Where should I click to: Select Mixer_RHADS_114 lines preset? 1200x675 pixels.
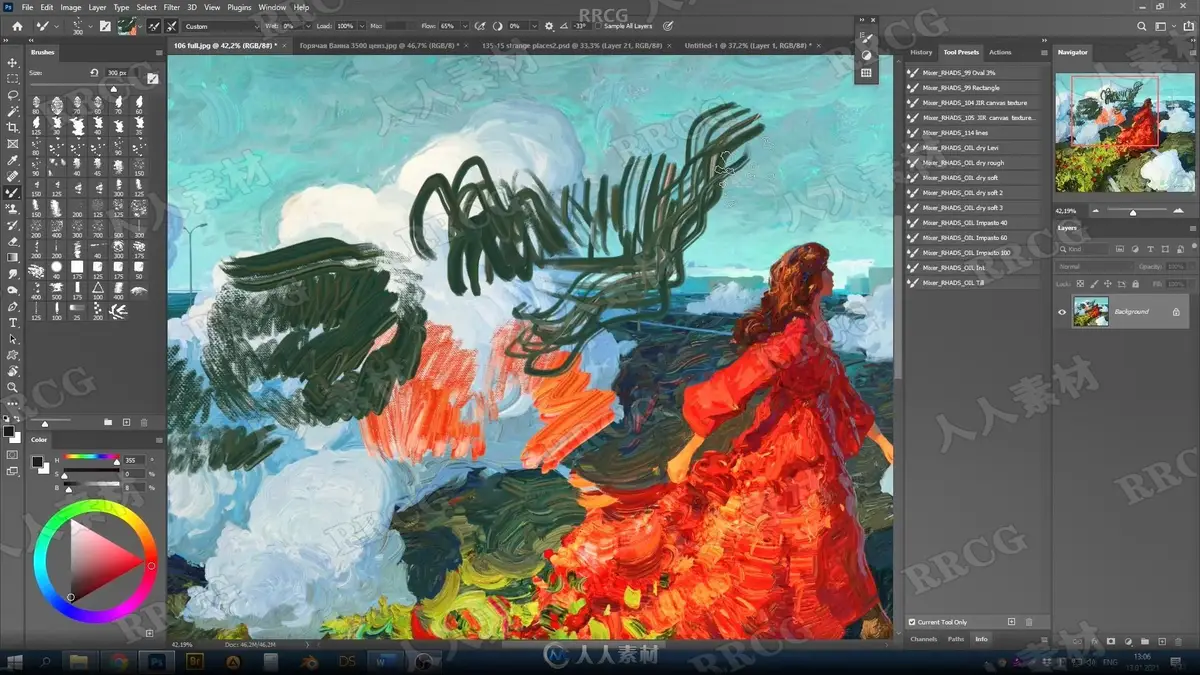click(973, 133)
